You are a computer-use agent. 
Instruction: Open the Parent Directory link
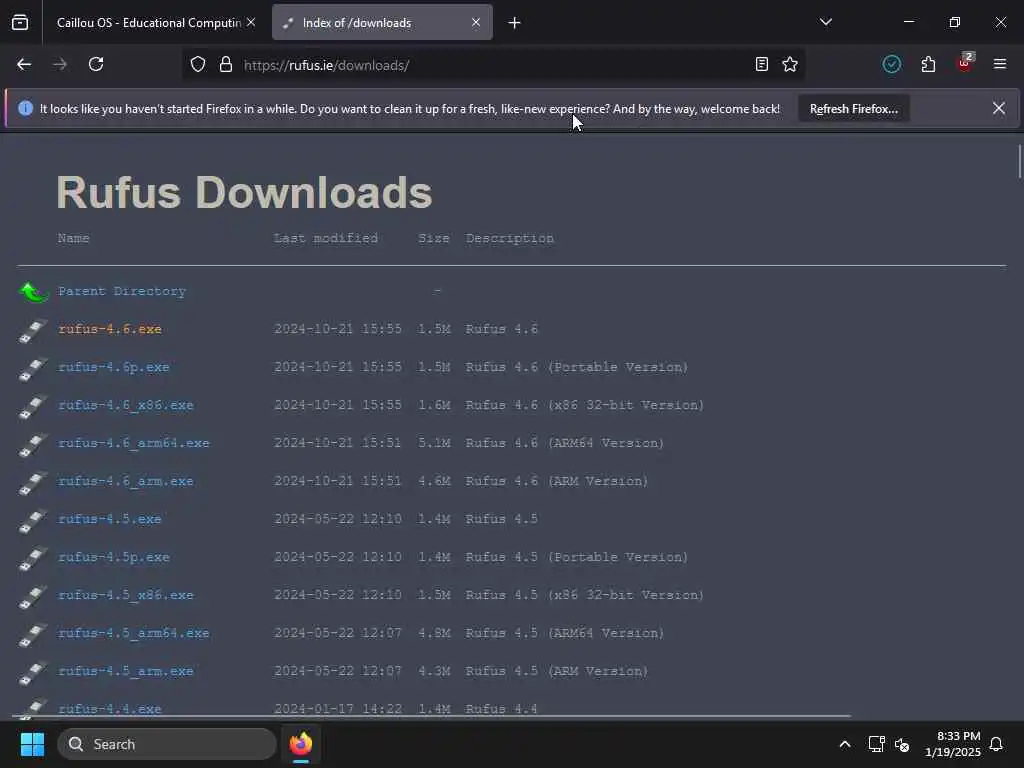(122, 291)
